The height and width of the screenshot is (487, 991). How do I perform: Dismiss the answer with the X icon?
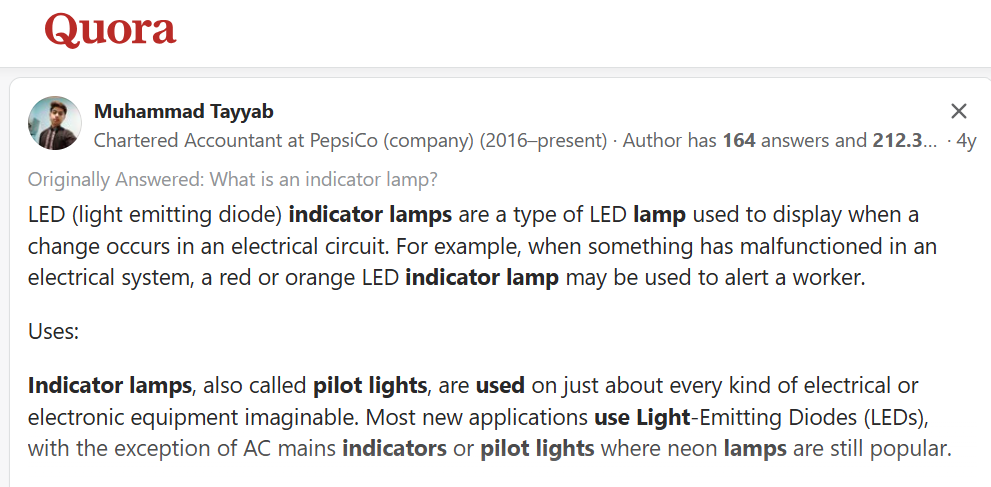(959, 111)
